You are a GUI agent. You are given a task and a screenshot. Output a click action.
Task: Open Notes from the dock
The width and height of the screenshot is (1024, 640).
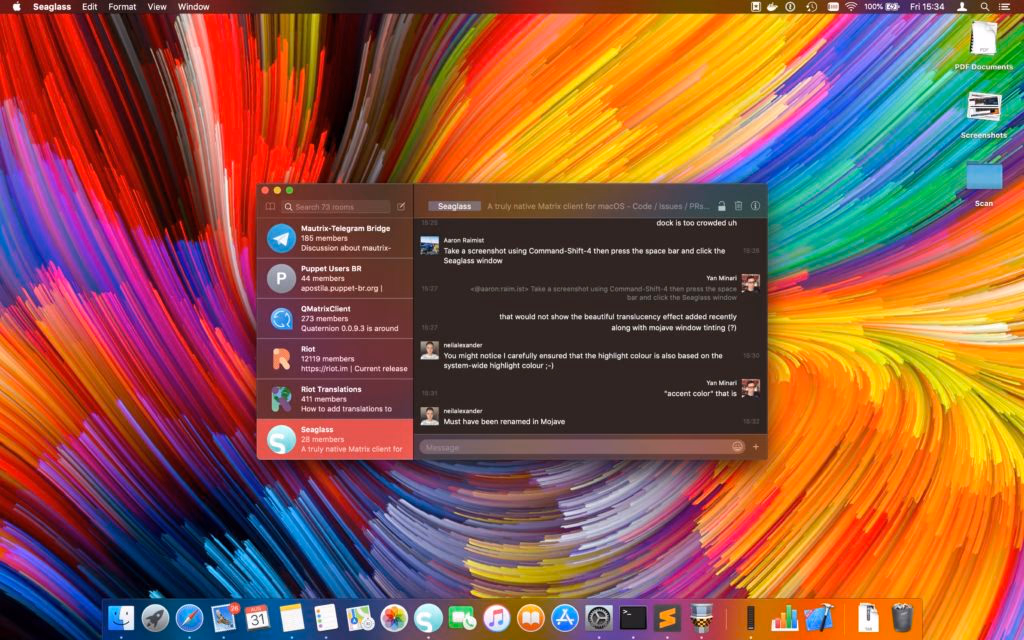click(x=291, y=617)
